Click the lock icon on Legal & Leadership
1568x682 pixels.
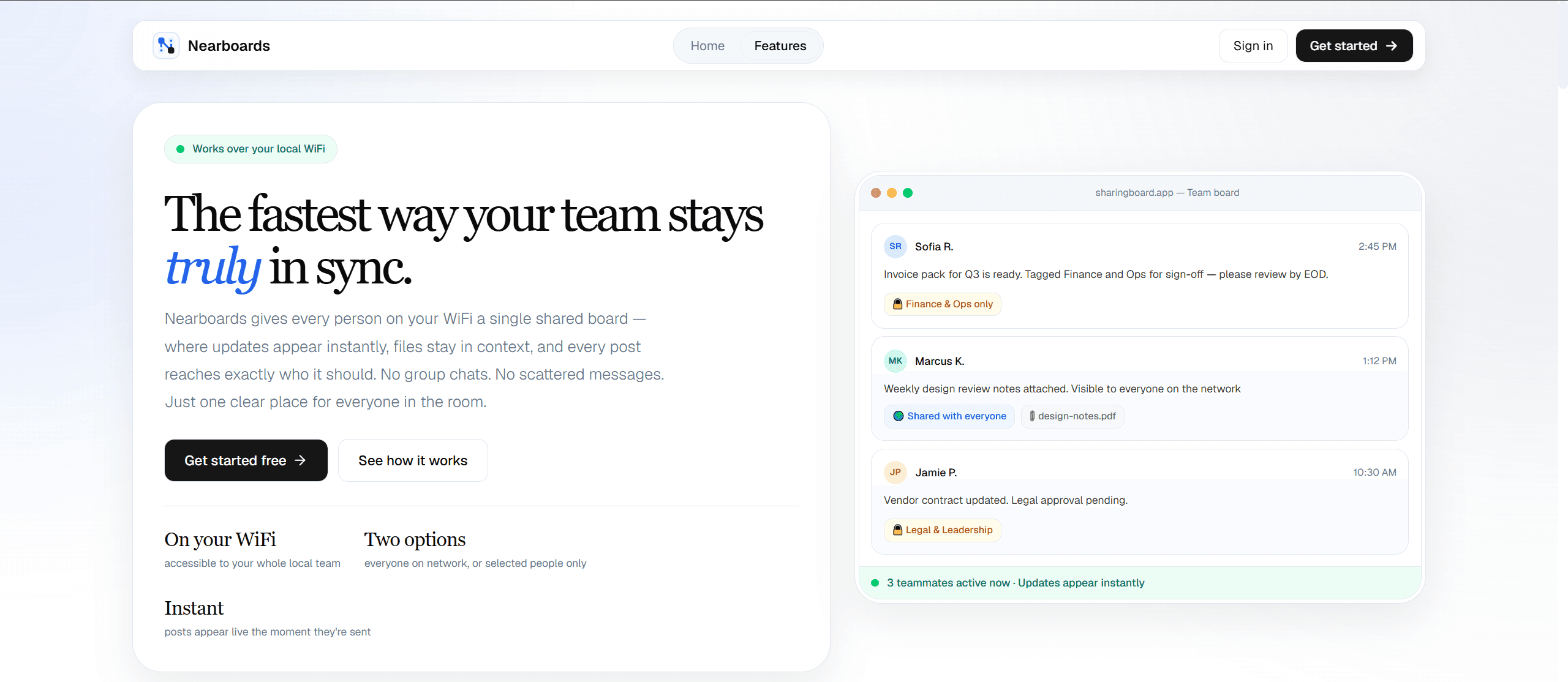click(897, 530)
